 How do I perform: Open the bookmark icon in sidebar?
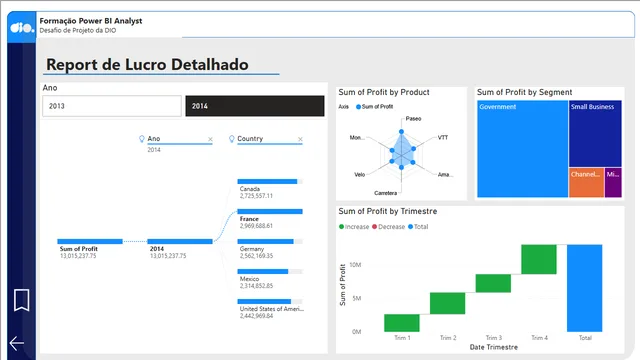(22, 300)
